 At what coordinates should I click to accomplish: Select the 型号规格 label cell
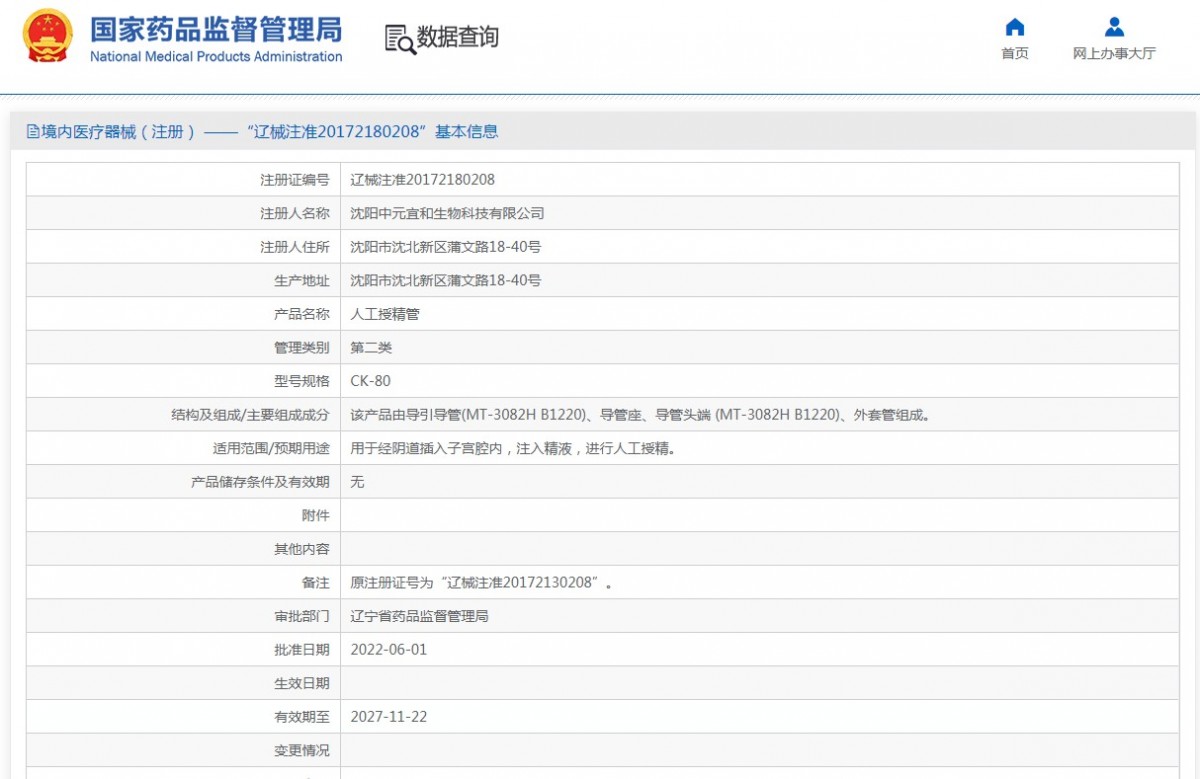184,381
